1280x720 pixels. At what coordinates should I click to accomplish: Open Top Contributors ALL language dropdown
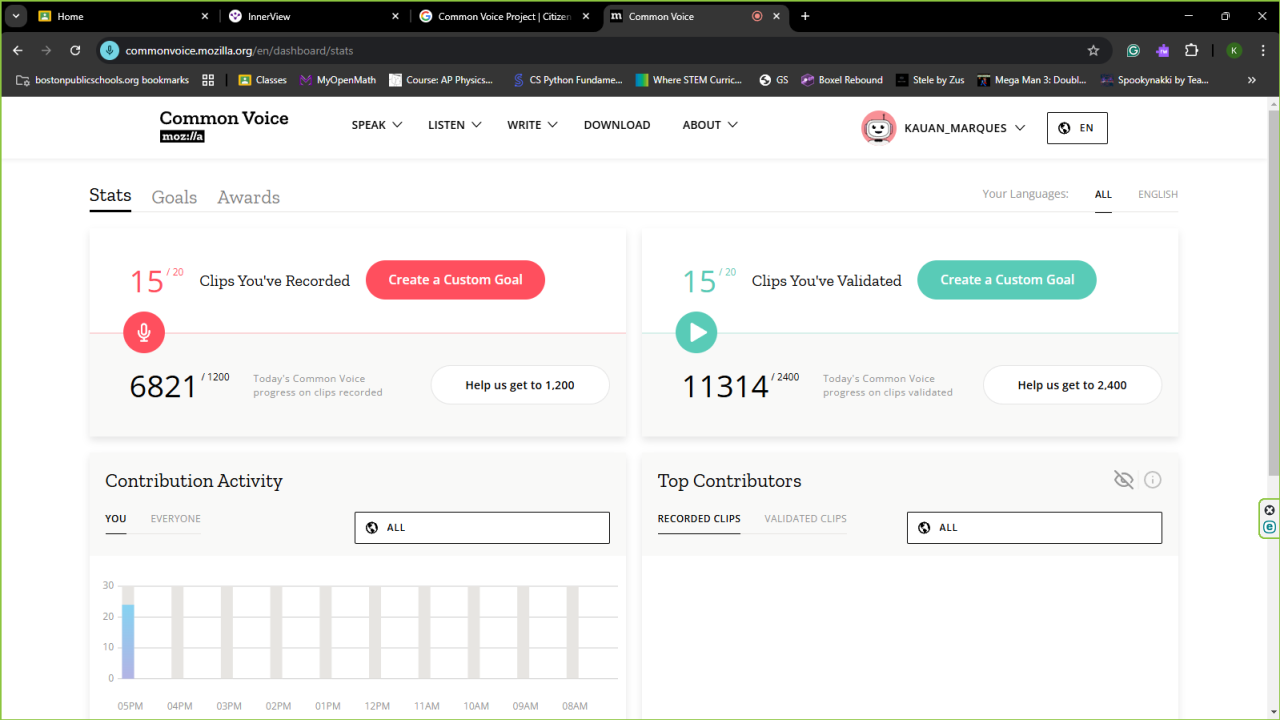pos(1034,528)
